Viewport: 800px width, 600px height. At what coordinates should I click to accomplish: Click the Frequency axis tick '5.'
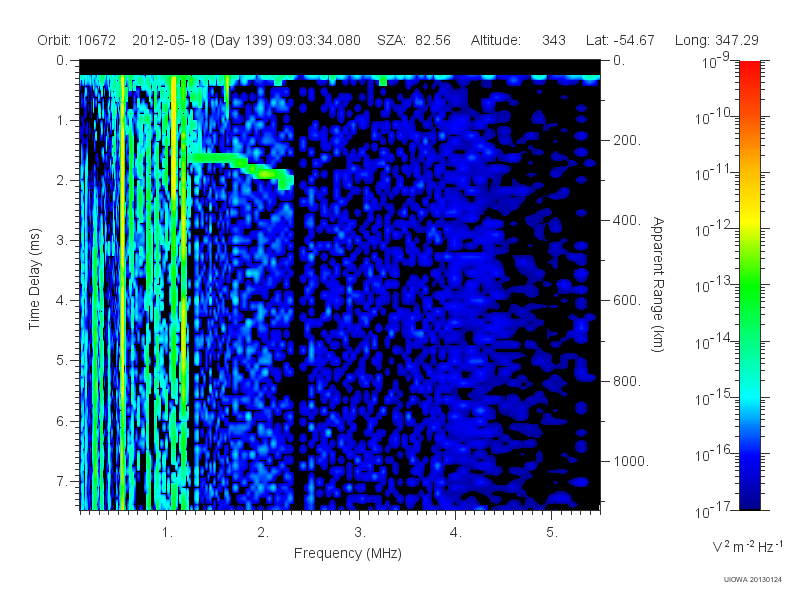(x=552, y=532)
